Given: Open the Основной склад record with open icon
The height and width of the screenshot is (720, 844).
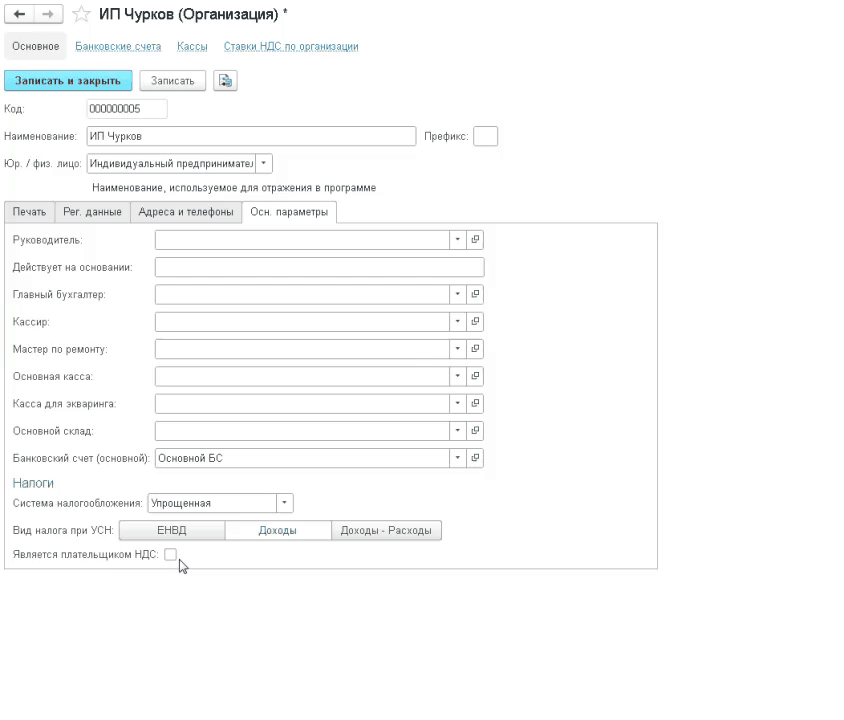Looking at the screenshot, I should click(x=476, y=431).
